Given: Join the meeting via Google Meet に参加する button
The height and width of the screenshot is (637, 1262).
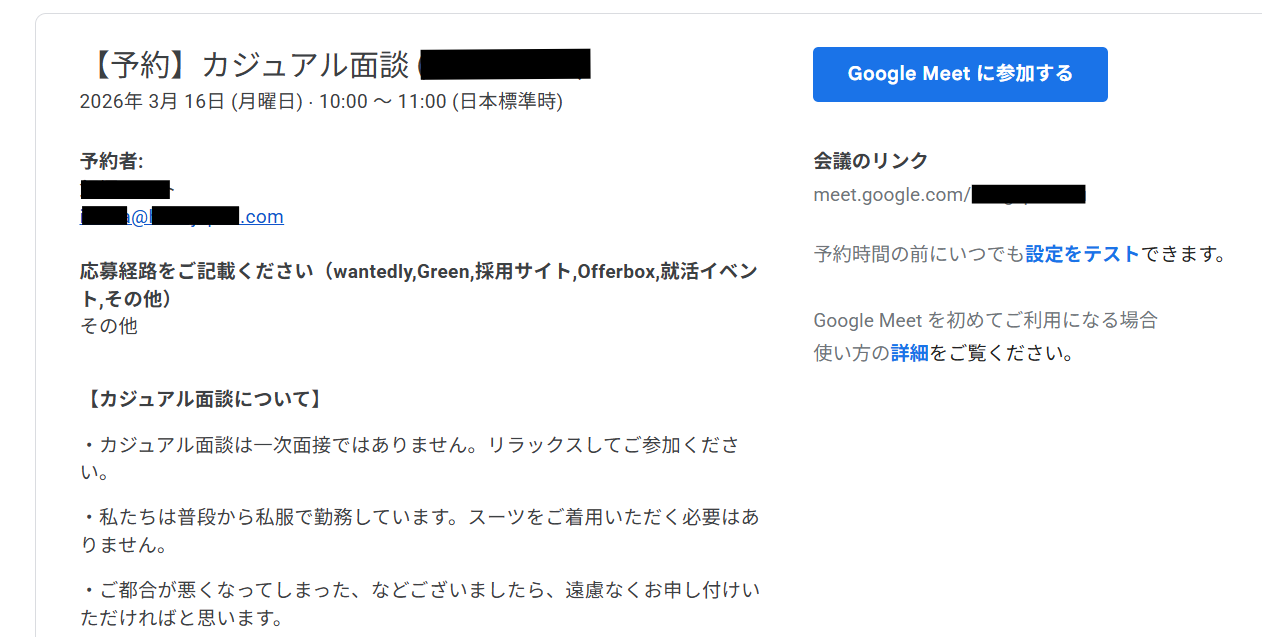Looking at the screenshot, I should point(960,74).
